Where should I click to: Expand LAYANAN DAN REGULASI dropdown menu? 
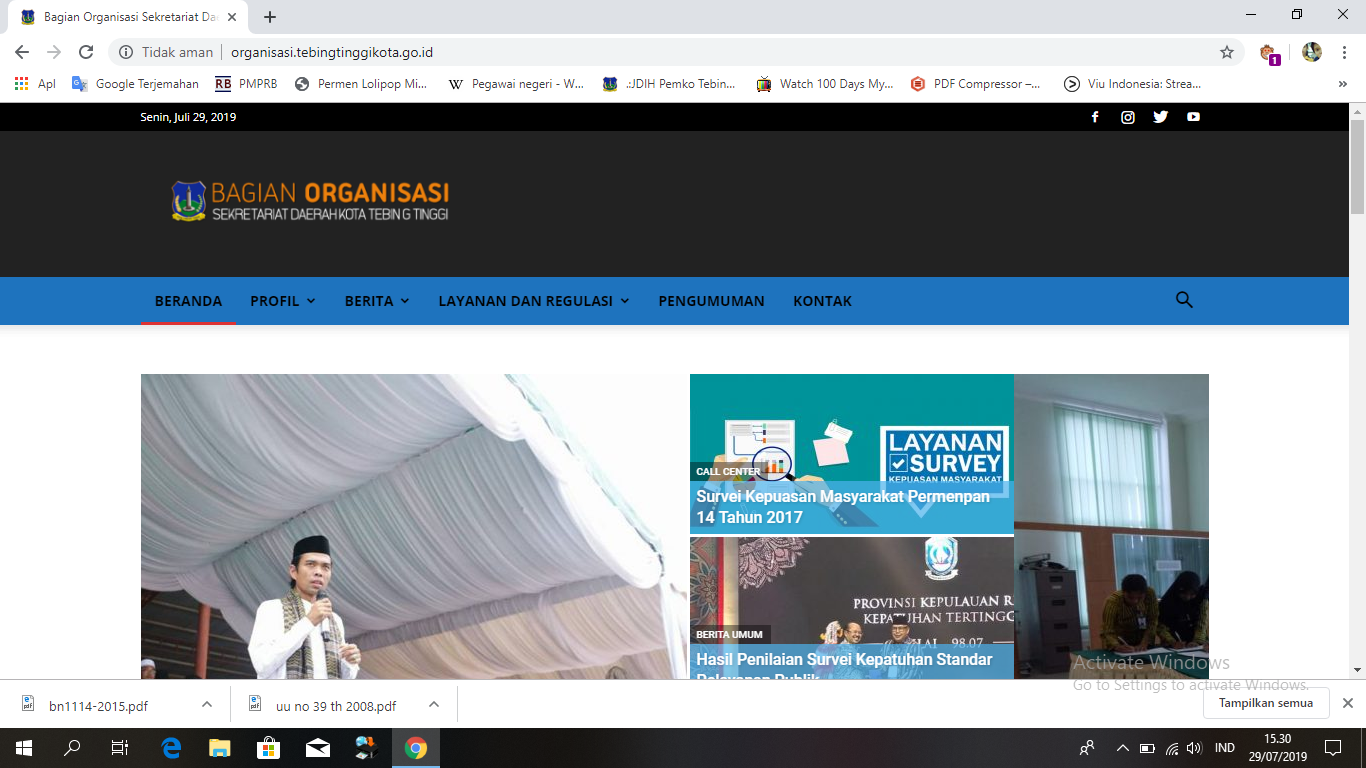(x=534, y=301)
